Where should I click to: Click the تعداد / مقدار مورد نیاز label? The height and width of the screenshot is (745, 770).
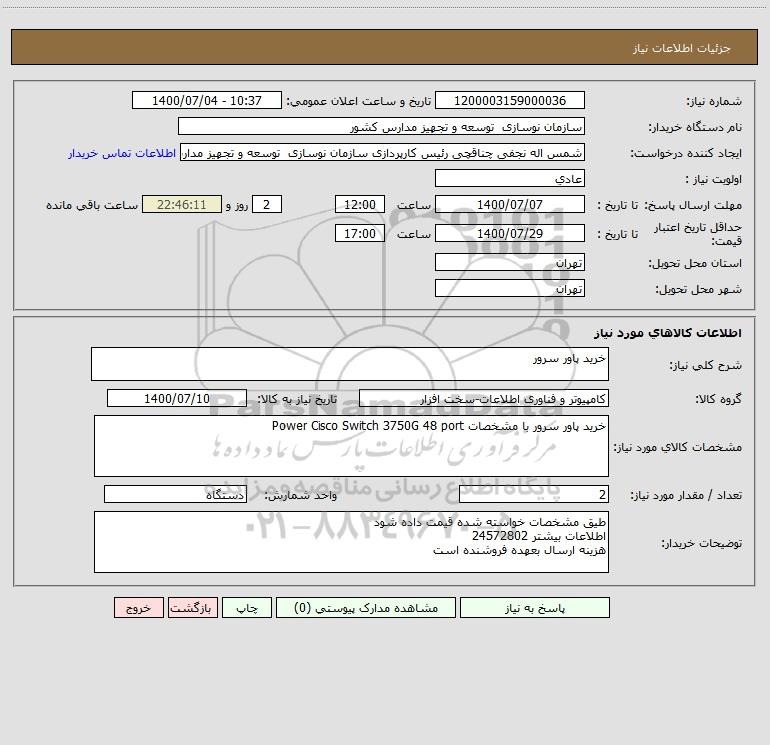coord(686,496)
